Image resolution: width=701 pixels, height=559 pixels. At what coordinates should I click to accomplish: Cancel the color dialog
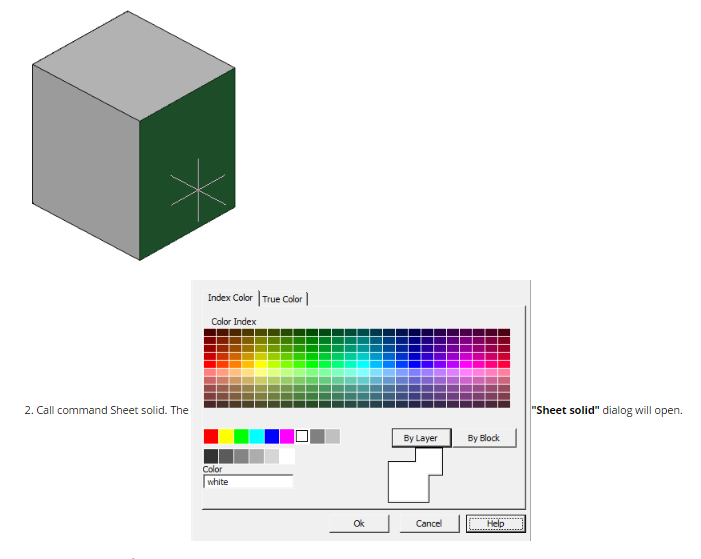pyautogui.click(x=429, y=523)
